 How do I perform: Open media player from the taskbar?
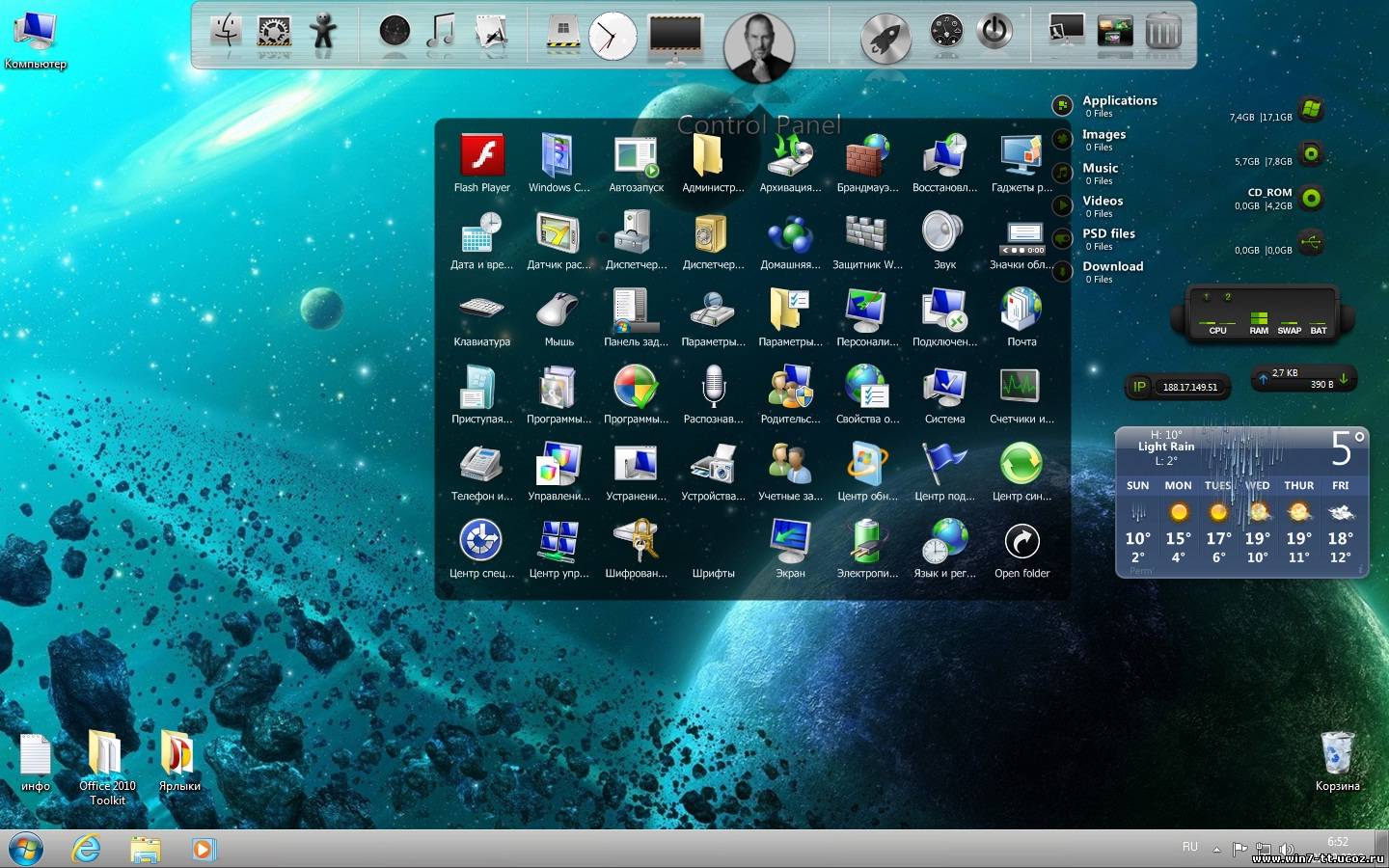click(x=203, y=849)
